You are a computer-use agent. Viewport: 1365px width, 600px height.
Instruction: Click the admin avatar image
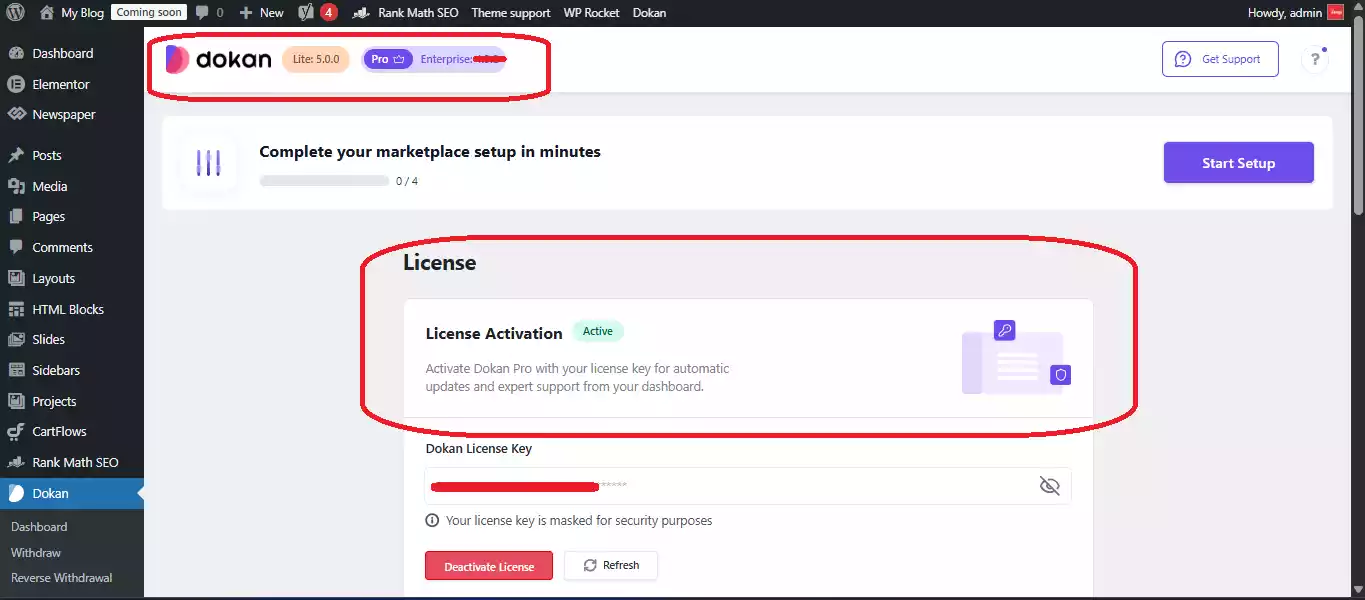point(1335,13)
